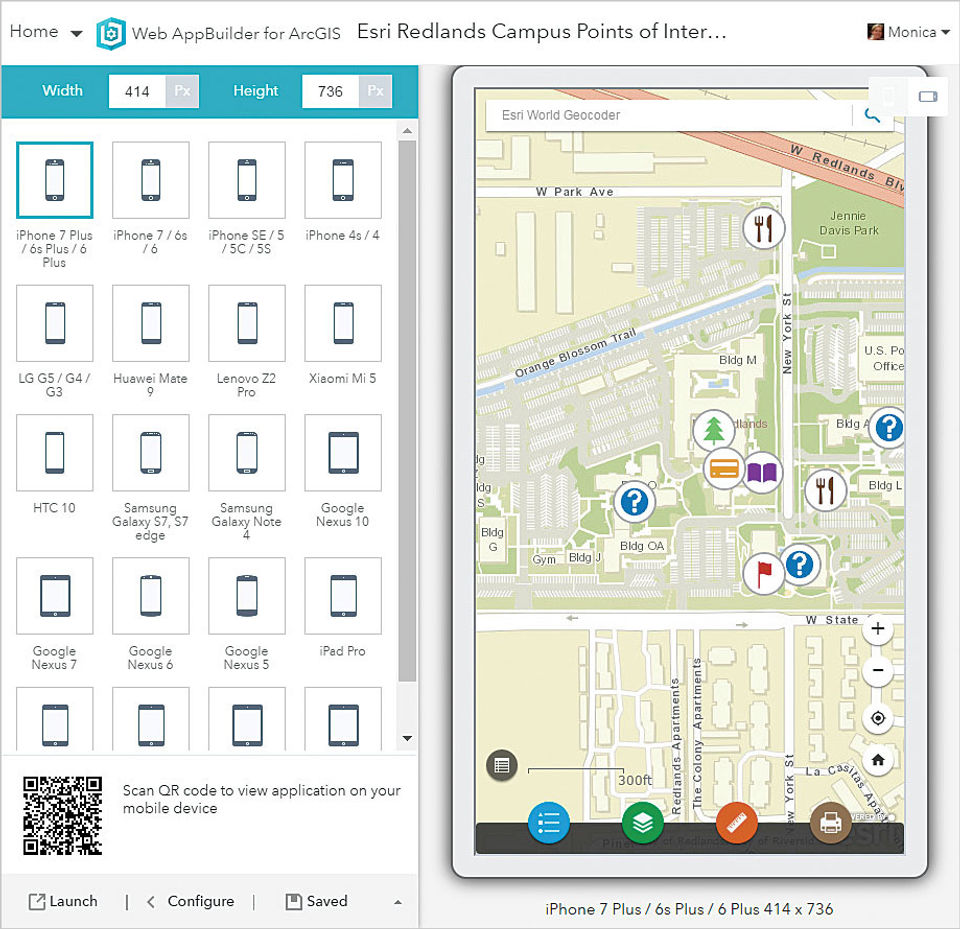The image size is (960, 929).
Task: Choose the Lenovo Z2 Pro device
Action: (x=247, y=323)
